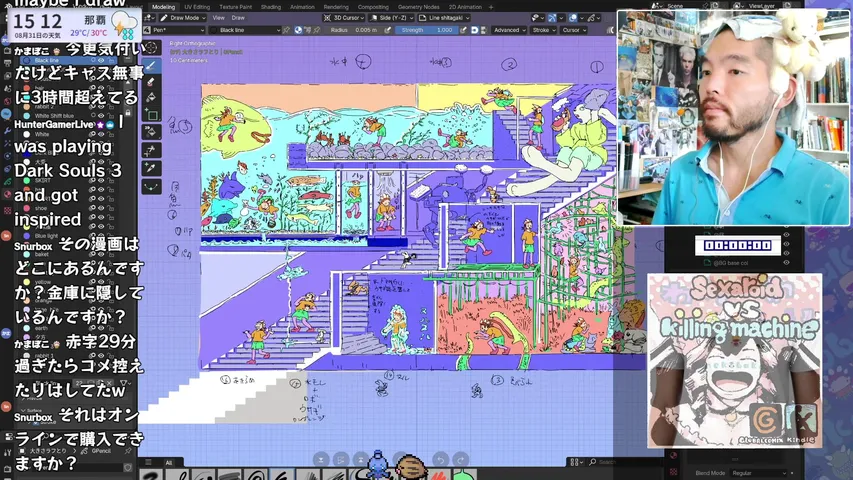Screen dimensions: 853x480
Task: Click the asset shelf Search field
Action: [x=626, y=462]
